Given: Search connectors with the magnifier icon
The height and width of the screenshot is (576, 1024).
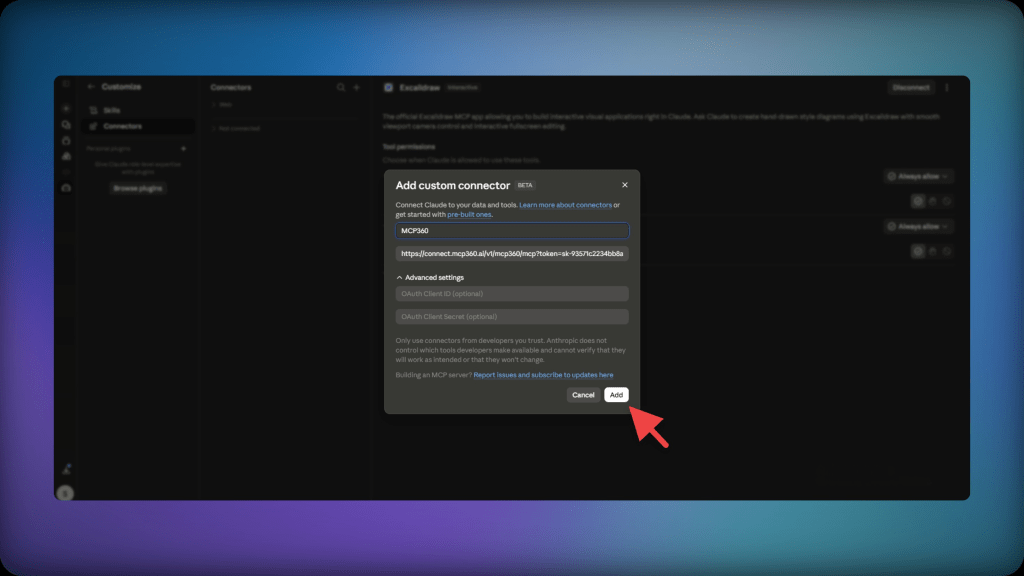Looking at the screenshot, I should pos(340,88).
